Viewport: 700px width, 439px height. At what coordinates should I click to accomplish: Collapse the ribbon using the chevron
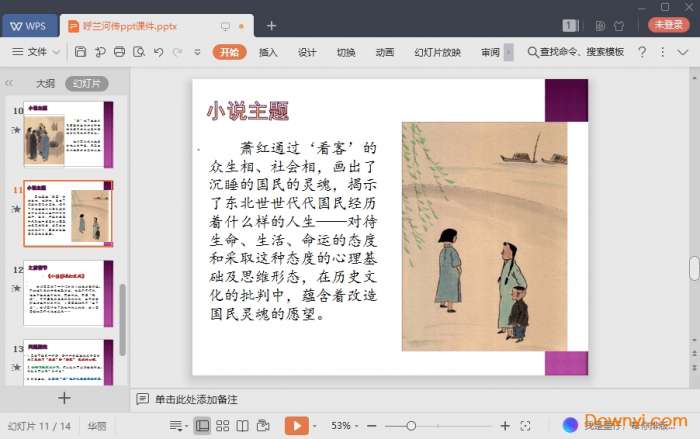683,52
